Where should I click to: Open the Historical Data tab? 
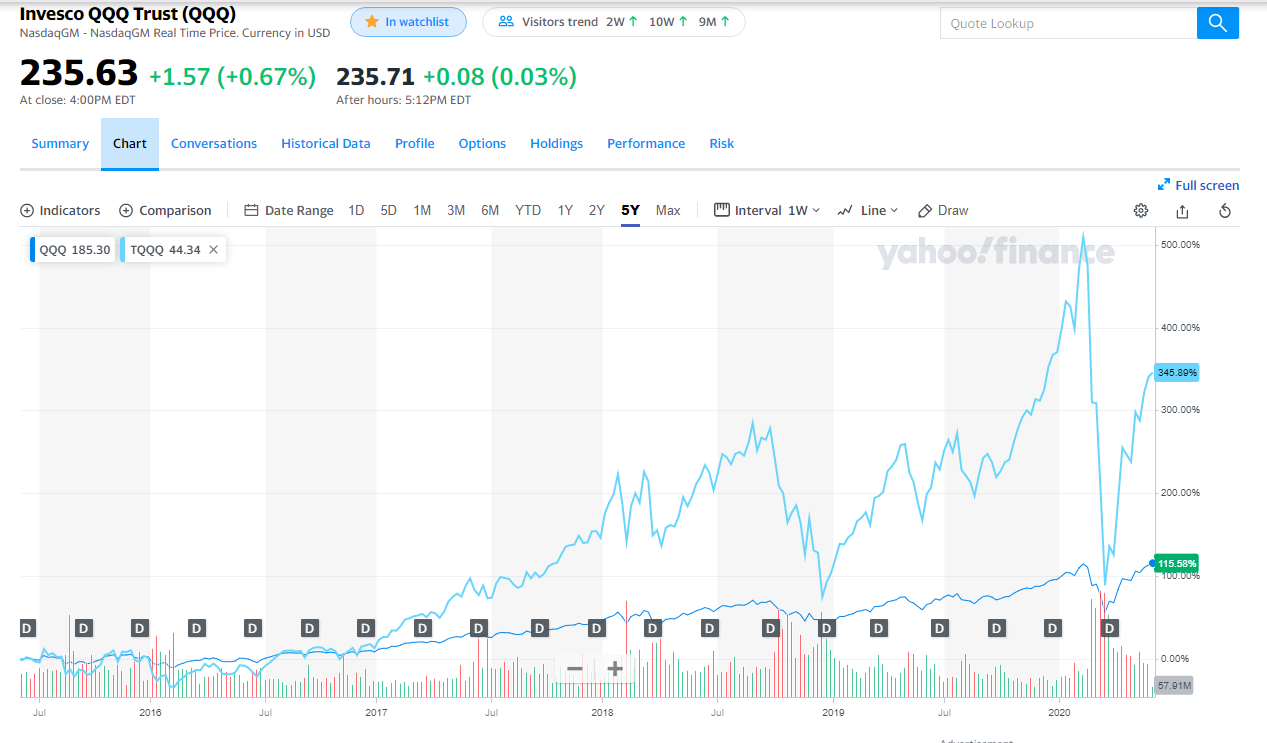pyautogui.click(x=326, y=144)
